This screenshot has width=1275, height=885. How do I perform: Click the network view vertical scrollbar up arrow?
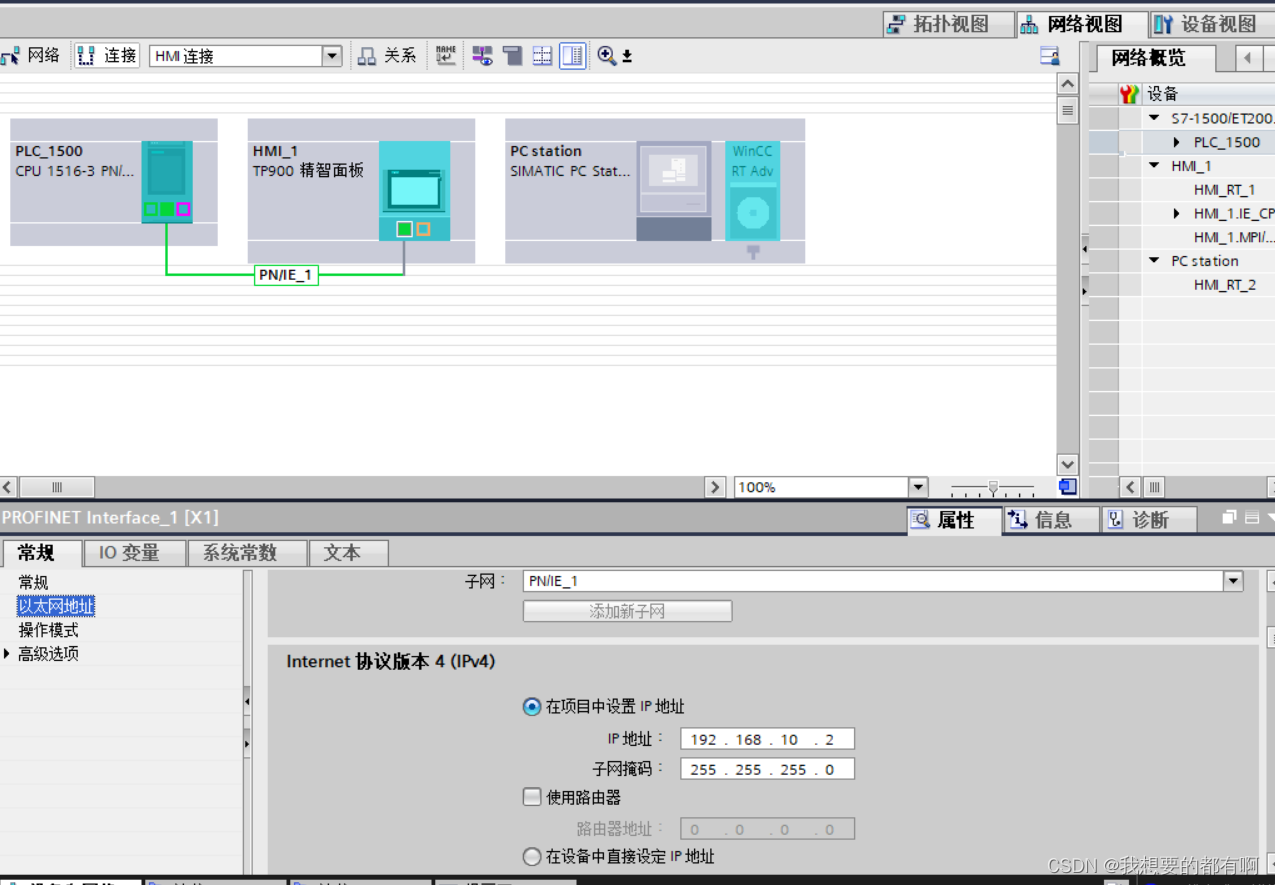point(1067,84)
